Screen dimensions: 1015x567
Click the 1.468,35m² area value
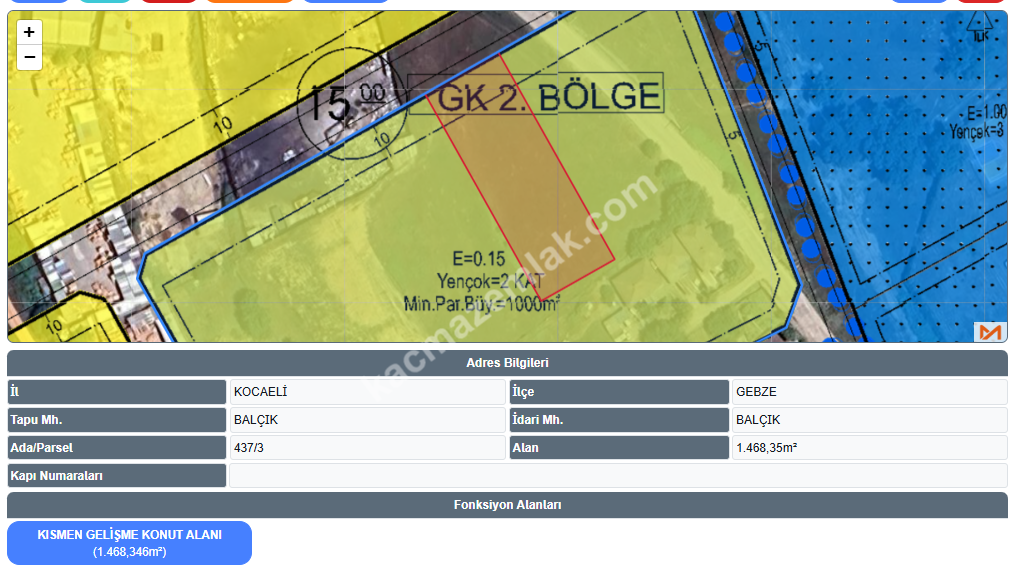(x=868, y=448)
